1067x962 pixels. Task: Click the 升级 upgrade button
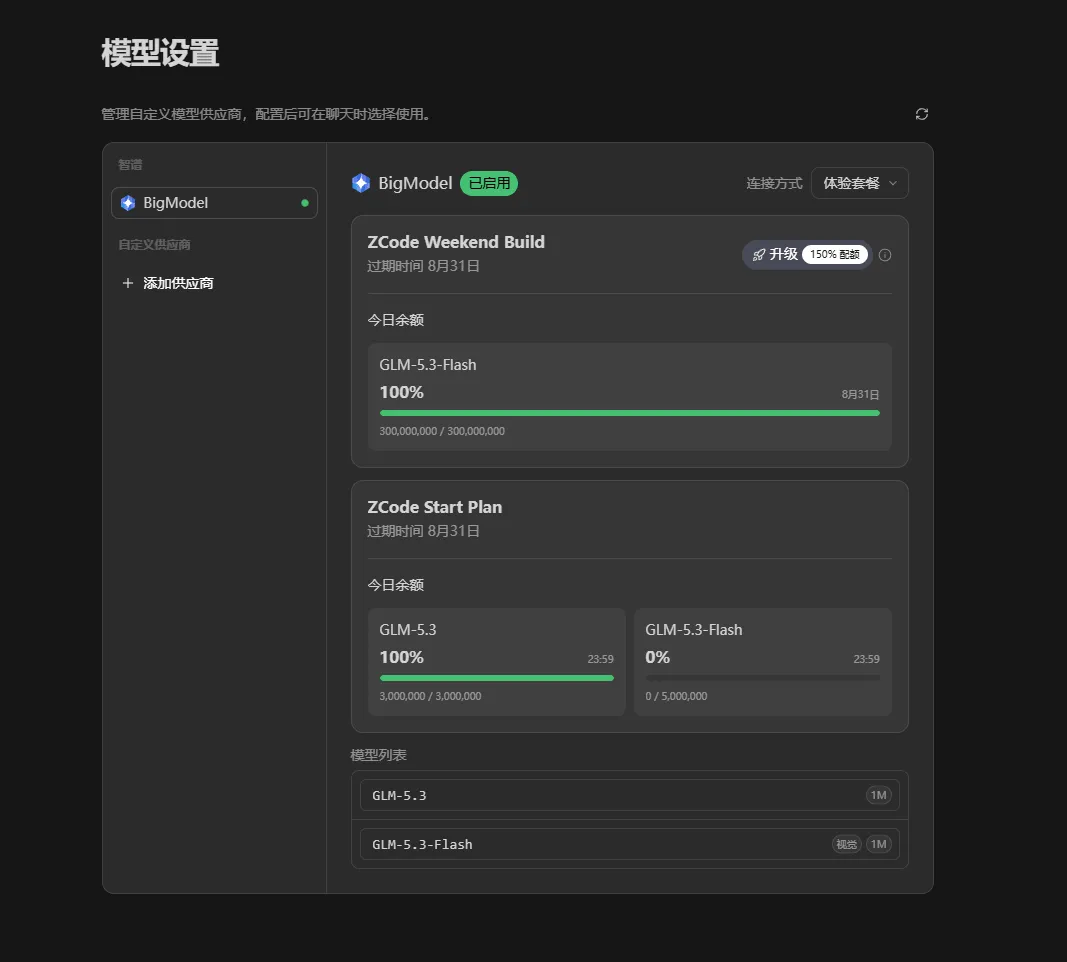[807, 254]
